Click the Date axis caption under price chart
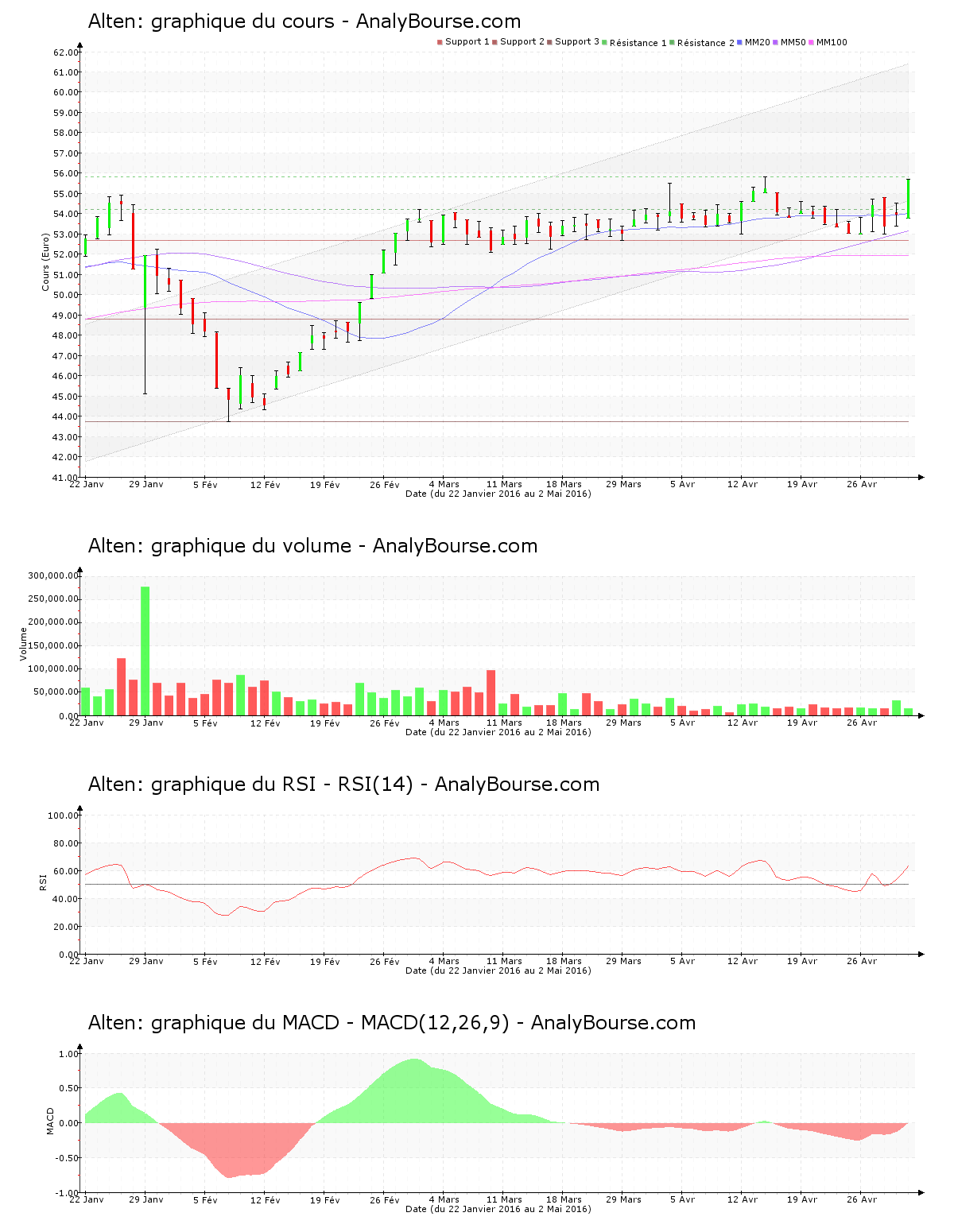Viewport: 954px width, 1232px height. [x=498, y=494]
